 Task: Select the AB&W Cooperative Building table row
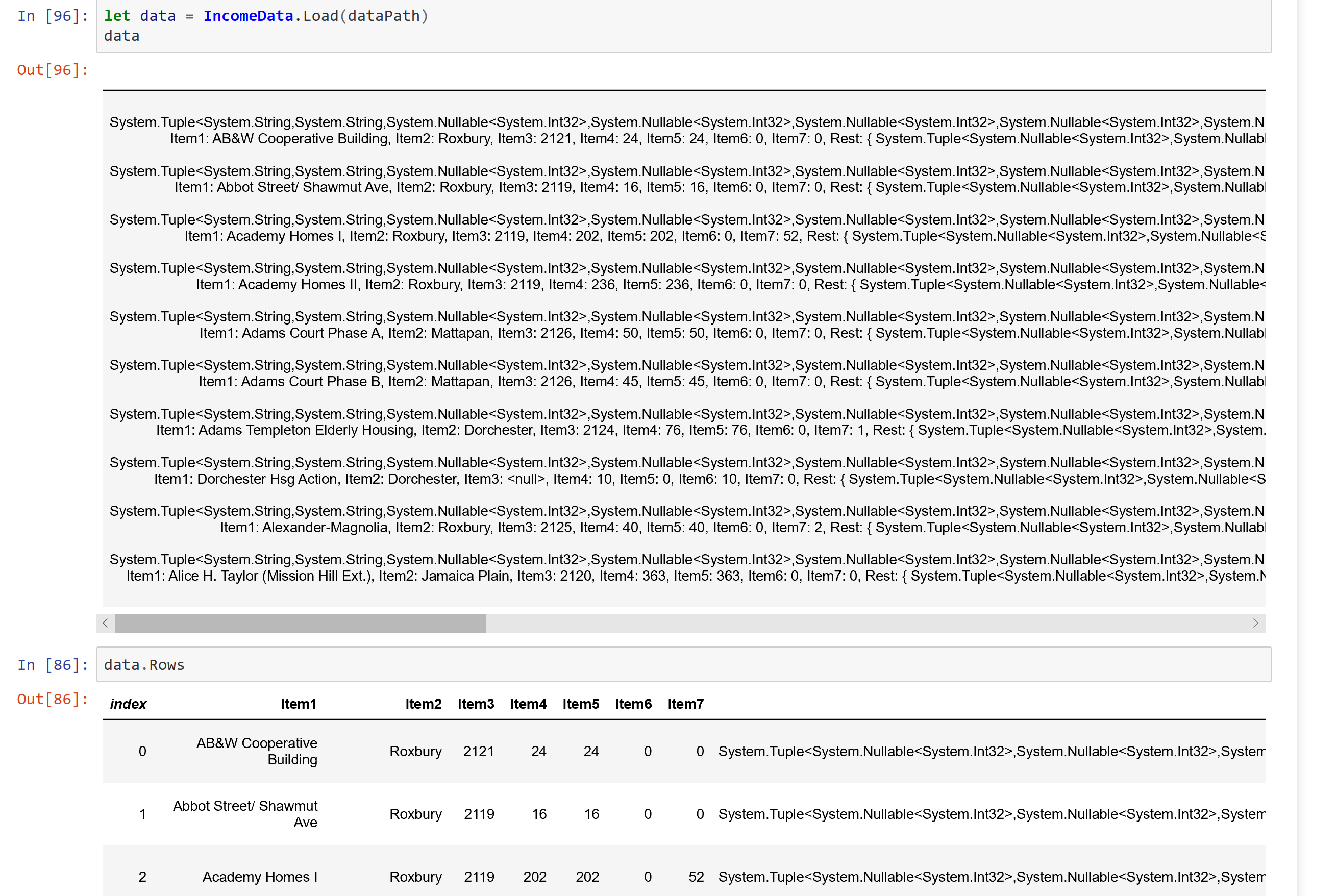point(257,752)
